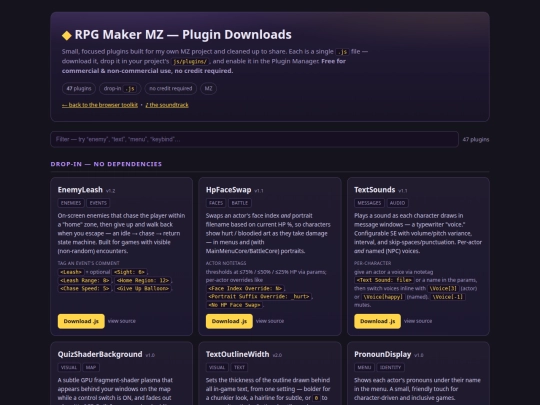
Task: Click the 'drop-in .js' pill badge
Action: pos(120,89)
